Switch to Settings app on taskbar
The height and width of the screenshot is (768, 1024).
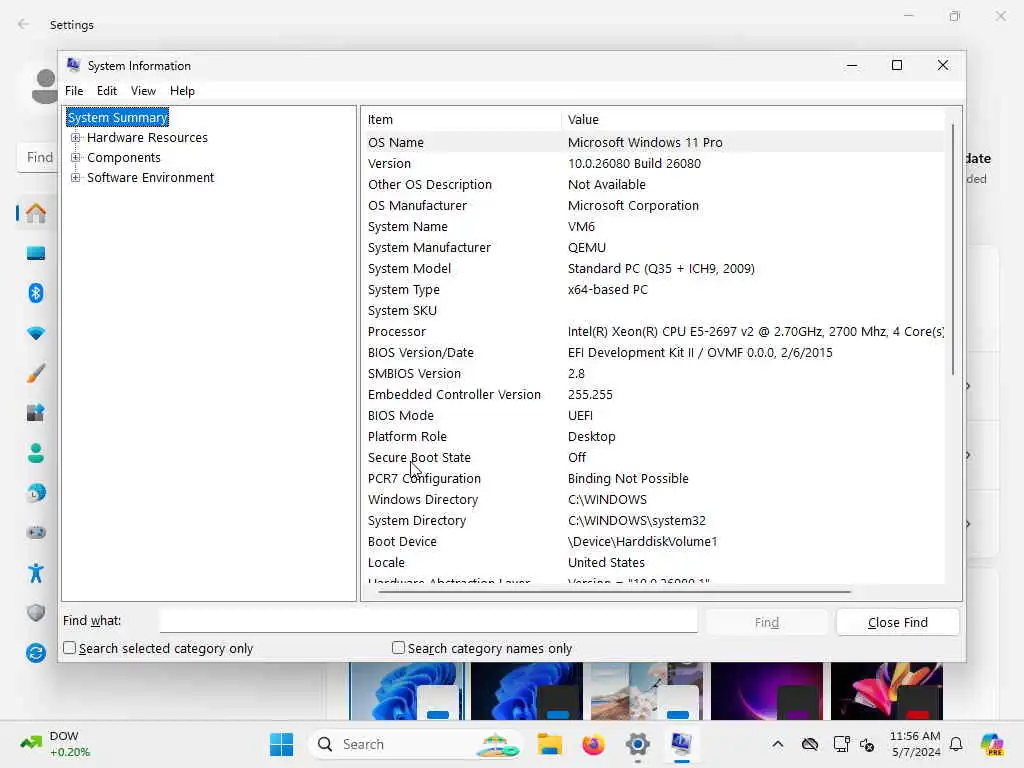(x=637, y=744)
